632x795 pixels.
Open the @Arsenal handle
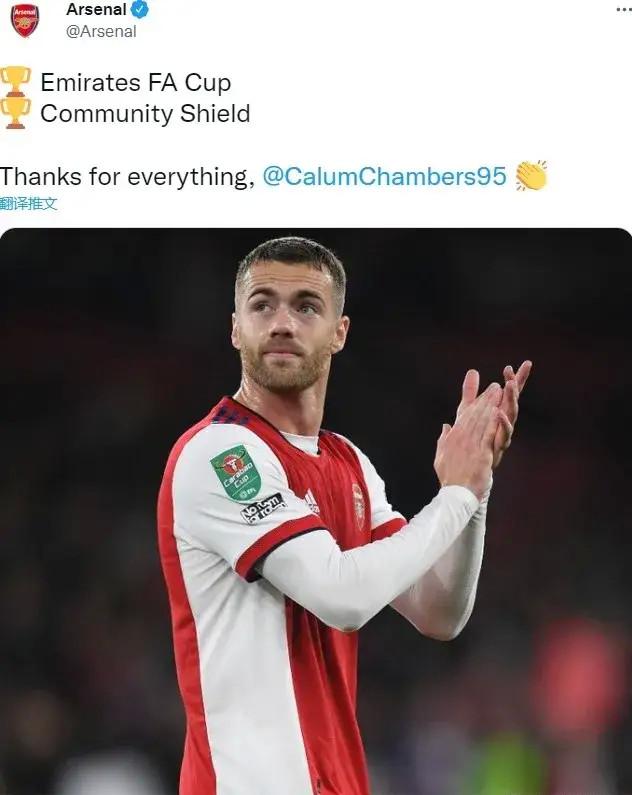tap(101, 31)
